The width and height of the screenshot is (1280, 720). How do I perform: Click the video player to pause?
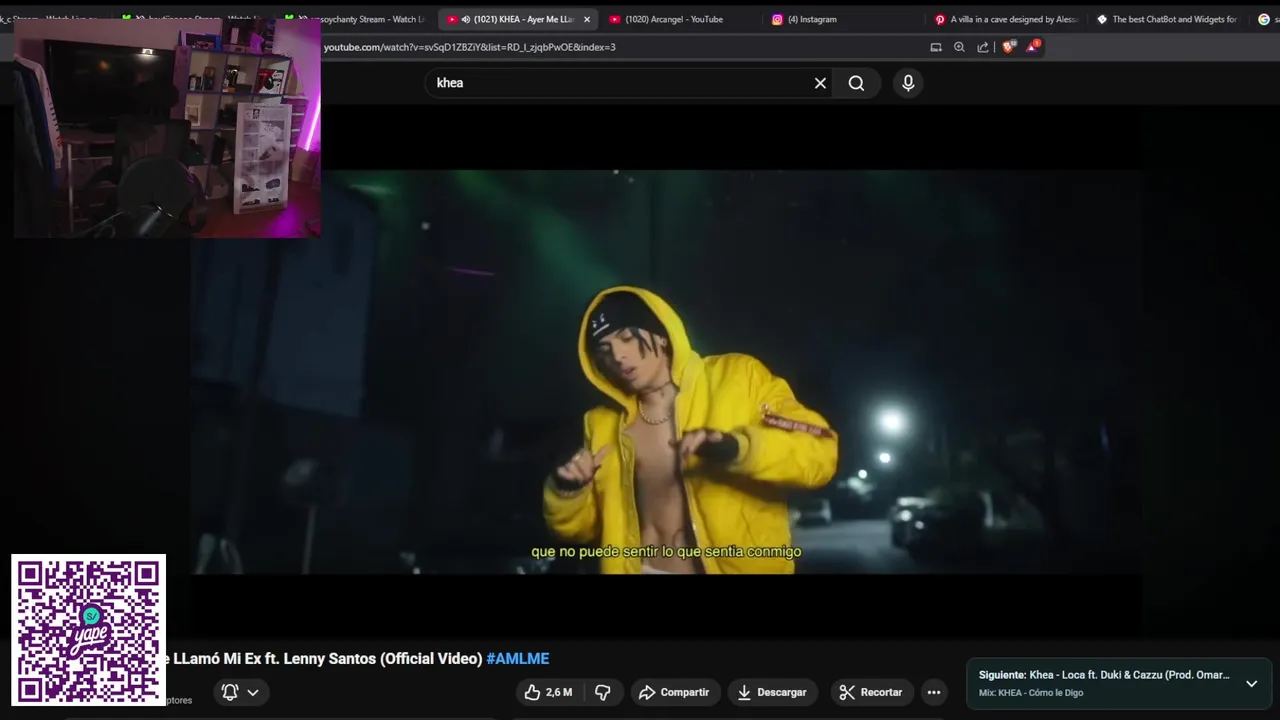pyautogui.click(x=665, y=372)
